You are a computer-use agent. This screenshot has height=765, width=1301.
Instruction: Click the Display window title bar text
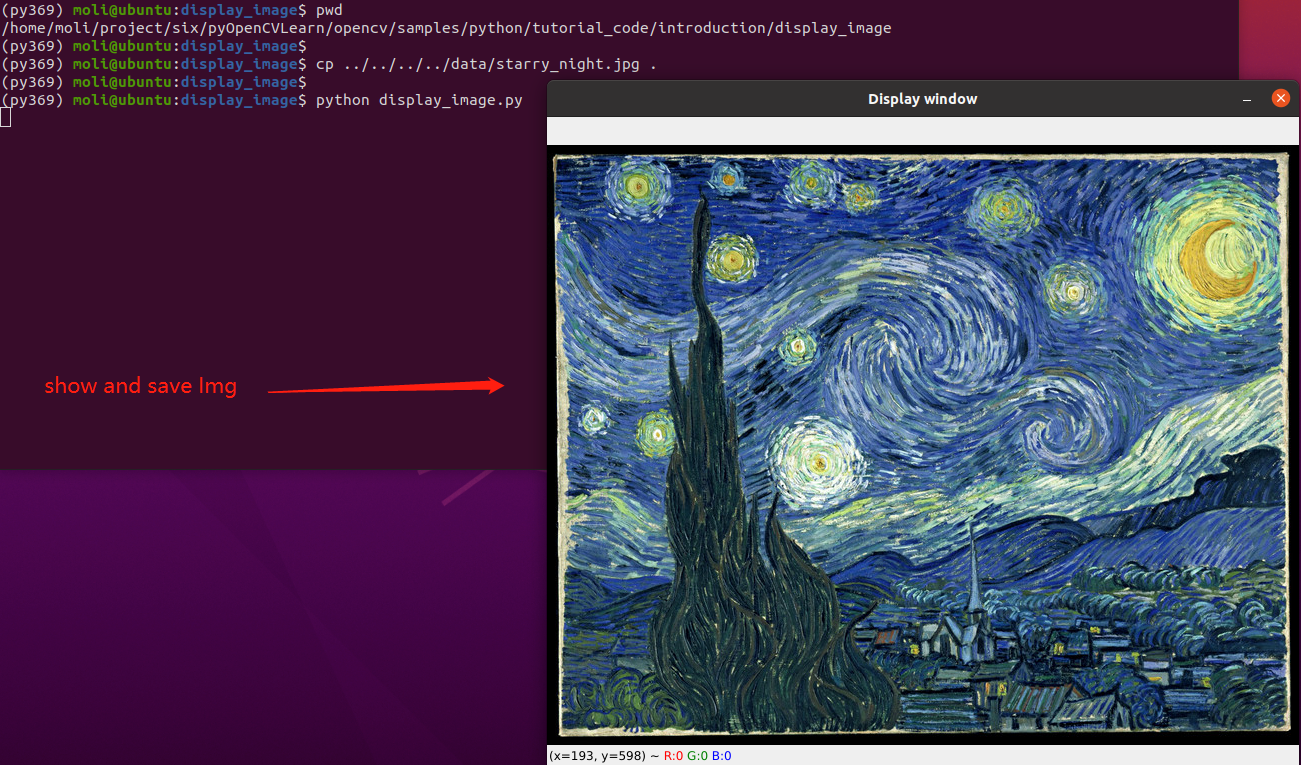tap(922, 99)
